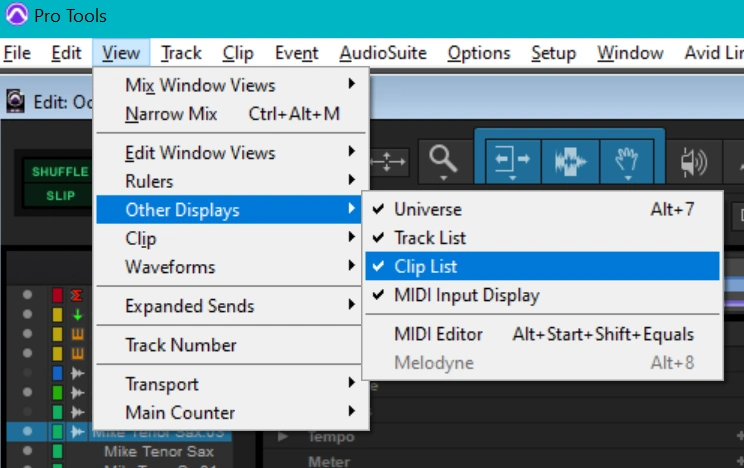The width and height of the screenshot is (744, 468).
Task: Open the AudioSuite menu
Action: [382, 53]
